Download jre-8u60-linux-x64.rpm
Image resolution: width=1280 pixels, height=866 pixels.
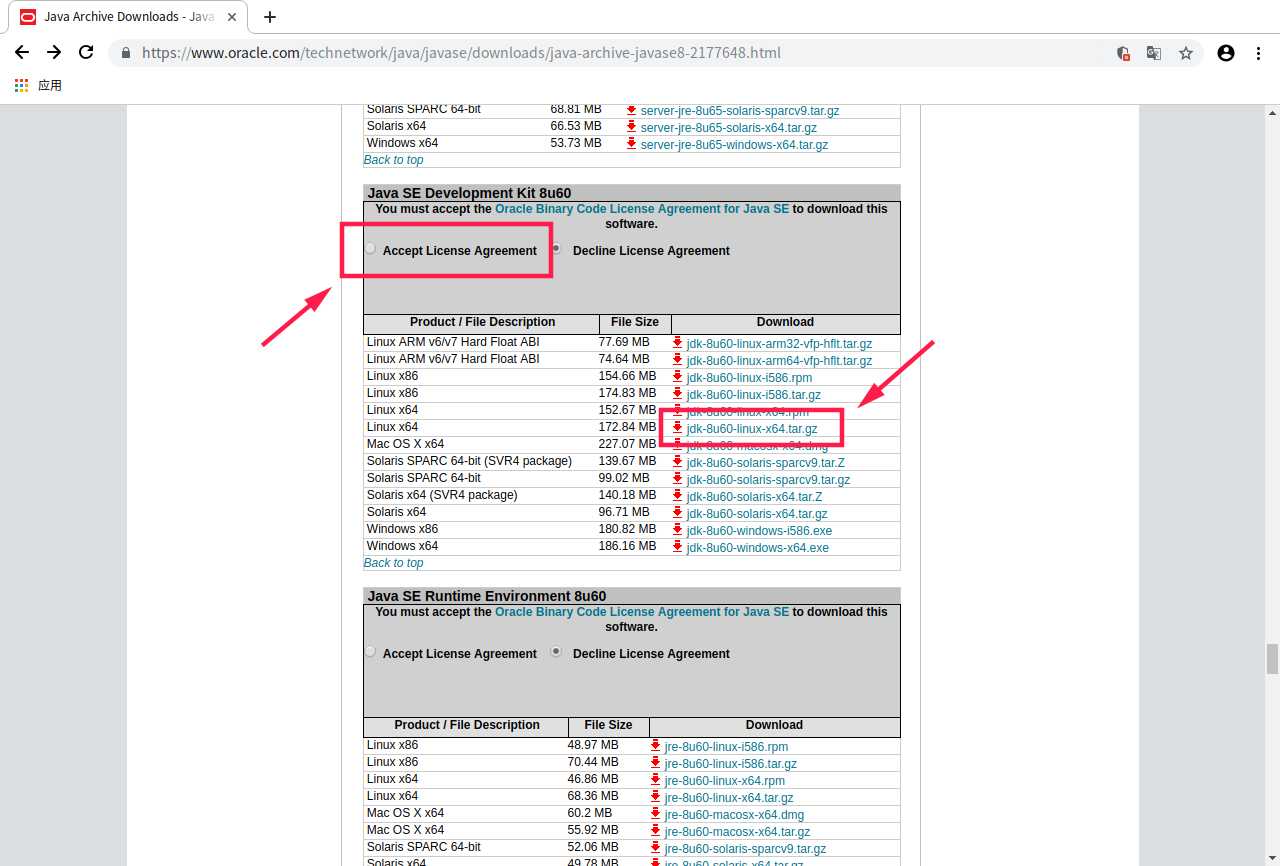click(725, 781)
